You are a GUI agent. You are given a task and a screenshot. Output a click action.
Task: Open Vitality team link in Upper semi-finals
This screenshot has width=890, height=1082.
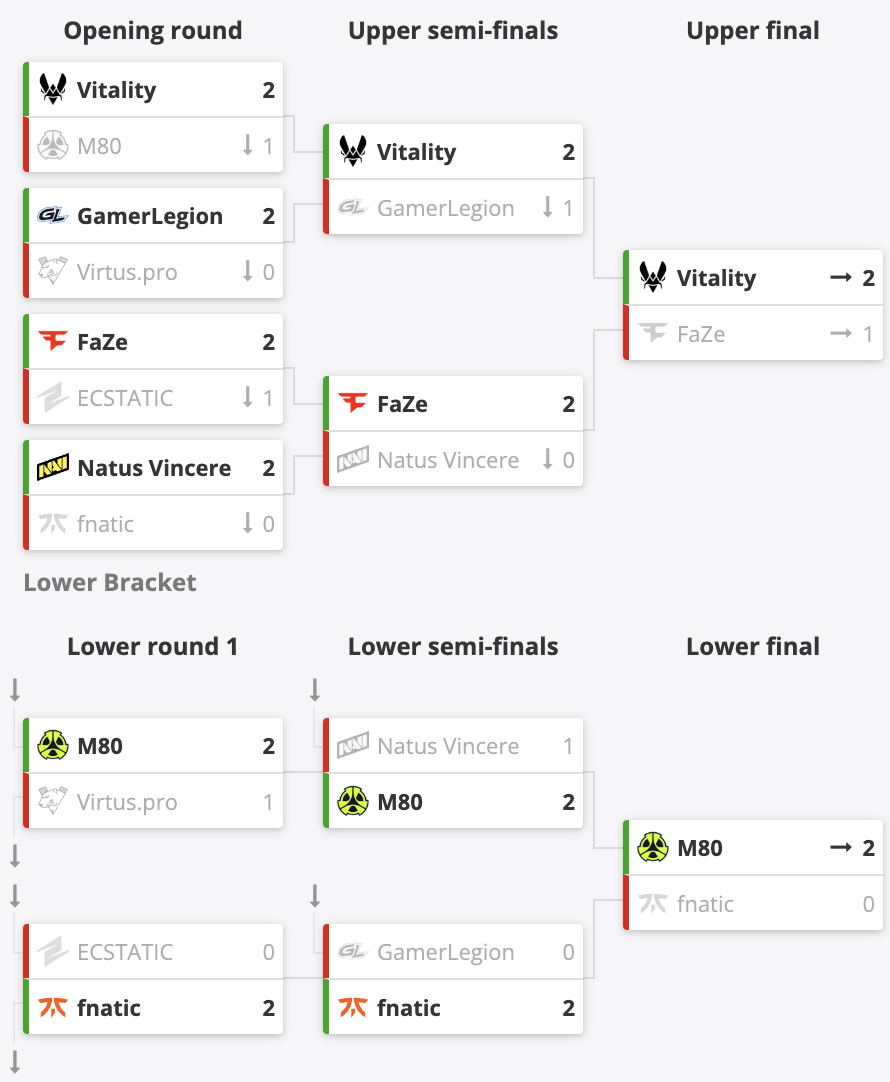point(416,152)
